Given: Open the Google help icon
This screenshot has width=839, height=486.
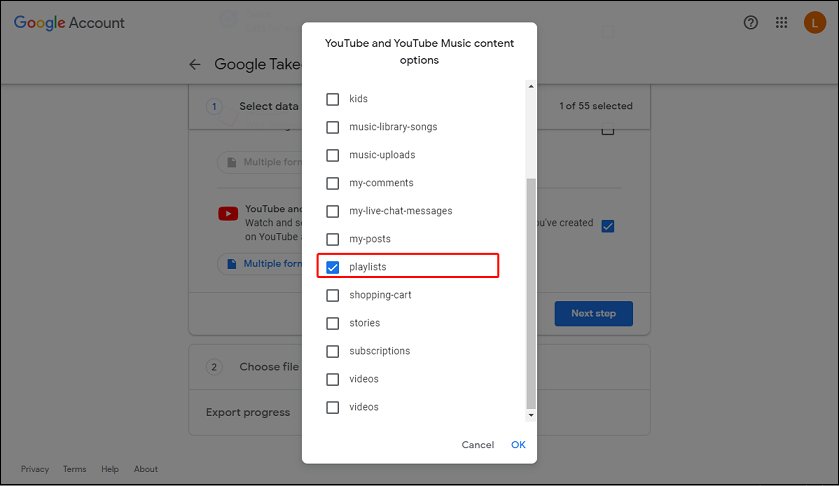Looking at the screenshot, I should click(751, 22).
